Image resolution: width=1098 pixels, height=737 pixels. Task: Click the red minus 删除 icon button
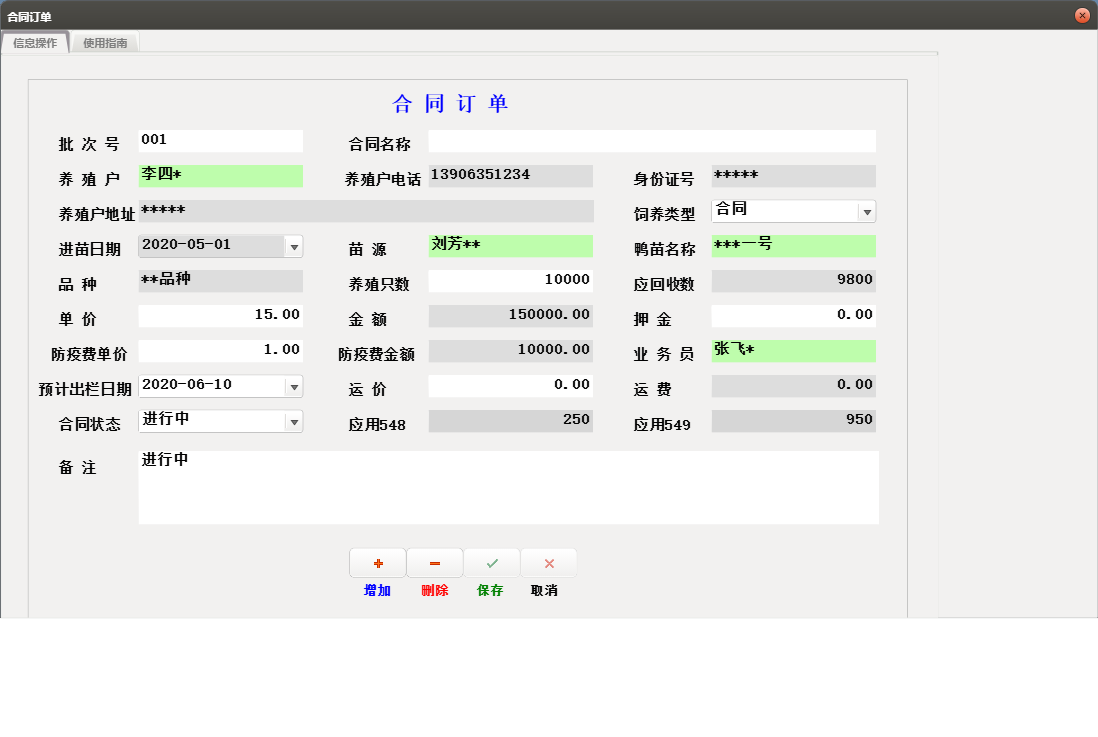coord(435,564)
